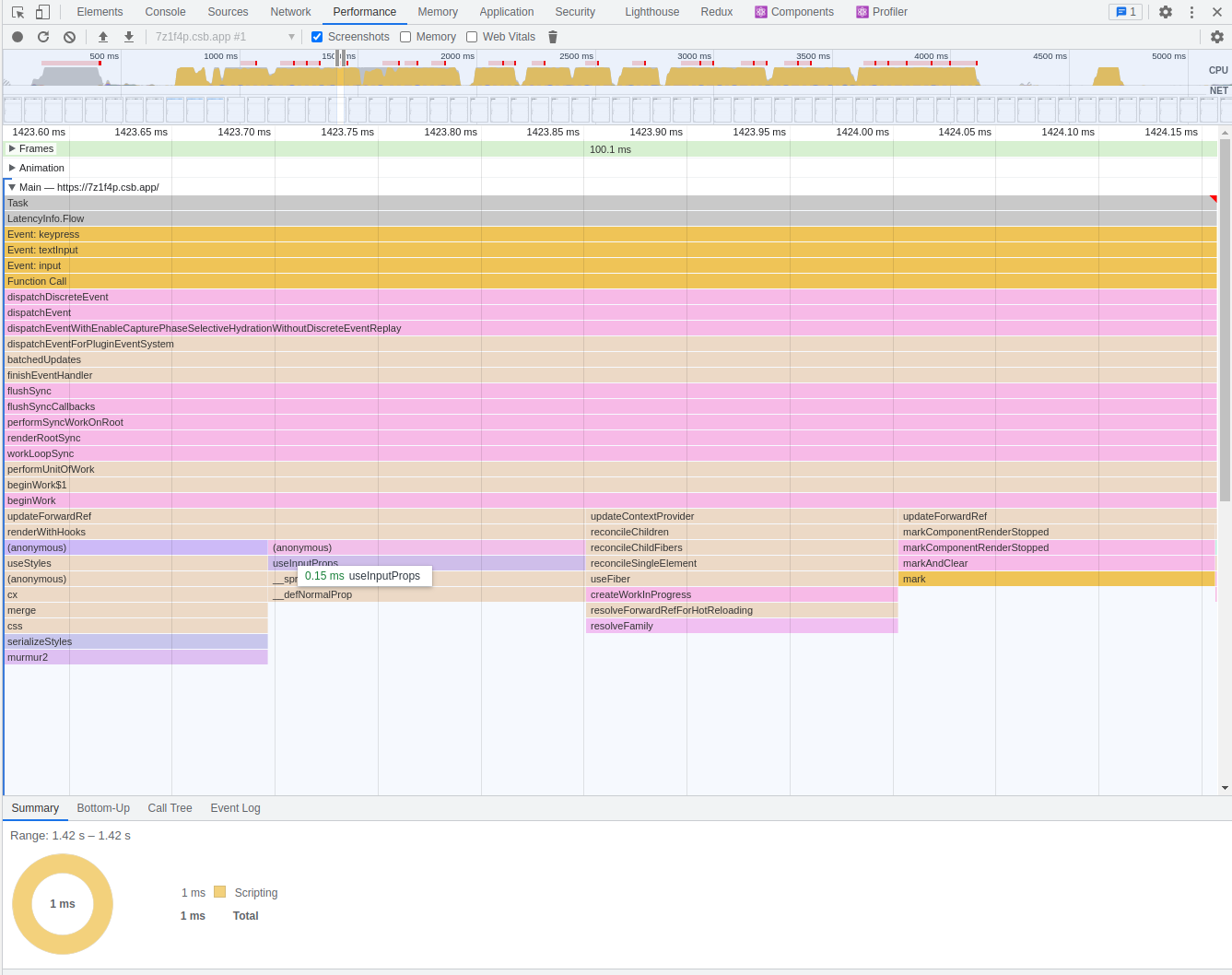
Task: Open Performance panel capture settings gear
Action: pos(1217,36)
